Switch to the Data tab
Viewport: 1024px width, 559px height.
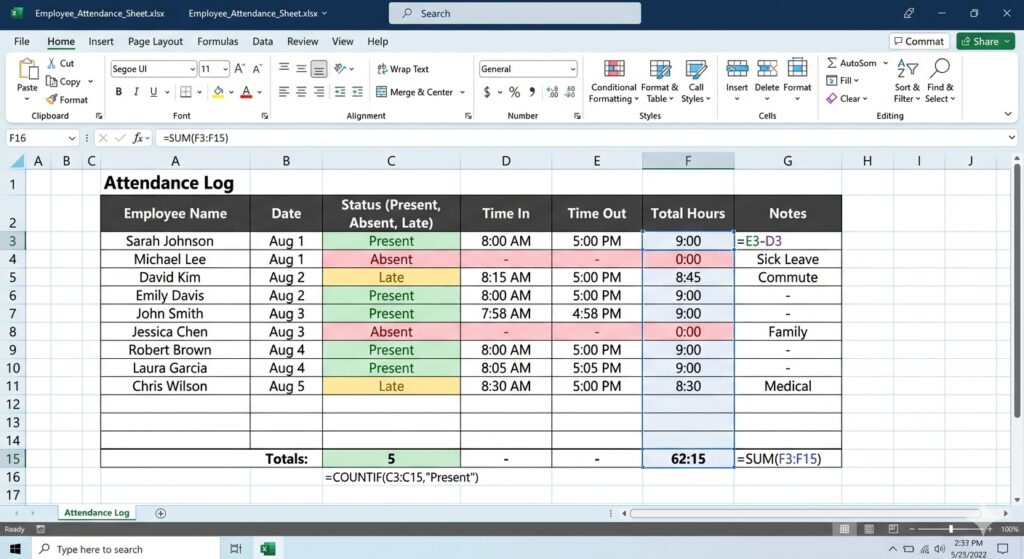pos(263,41)
